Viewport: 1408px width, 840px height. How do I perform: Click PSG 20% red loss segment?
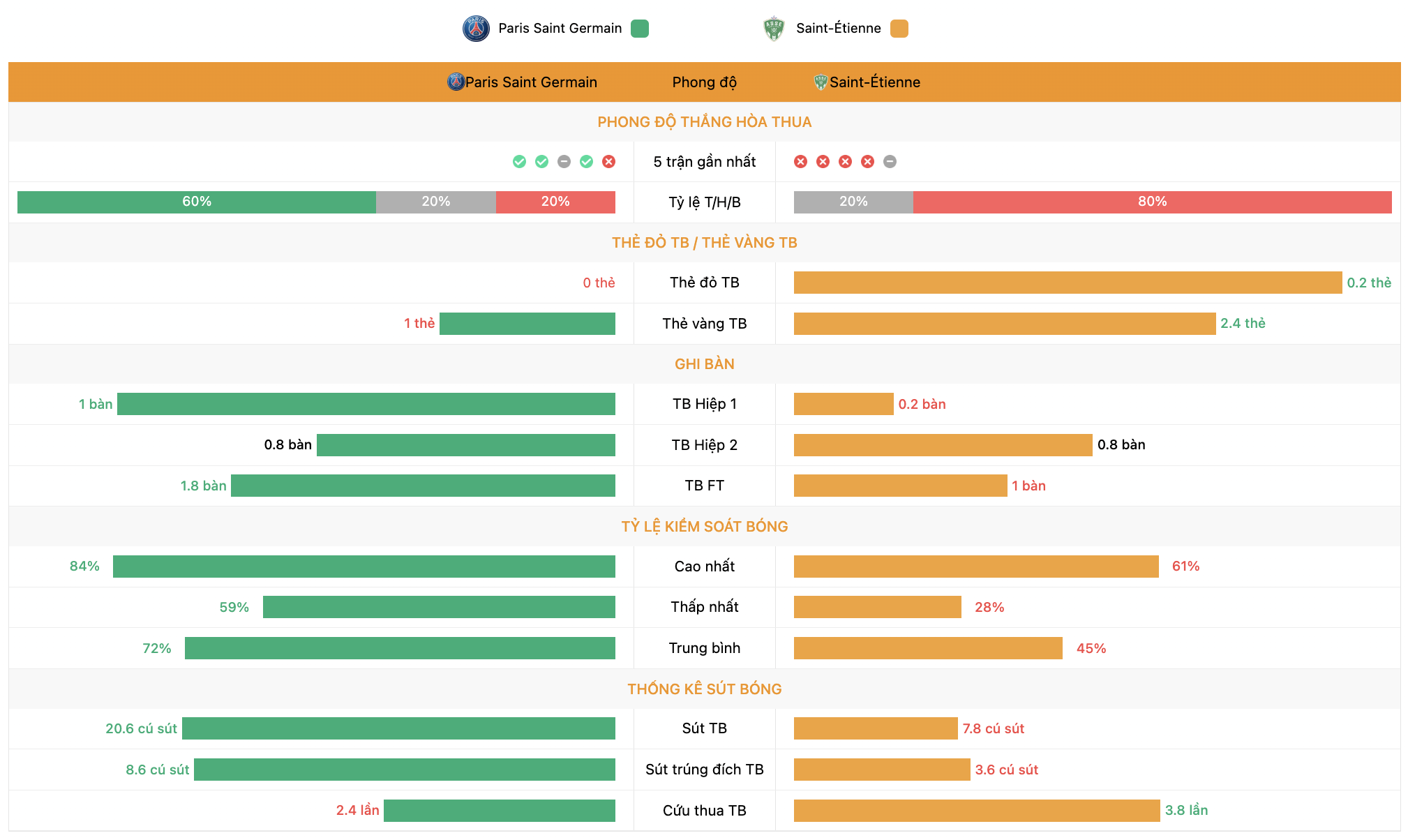coord(555,202)
